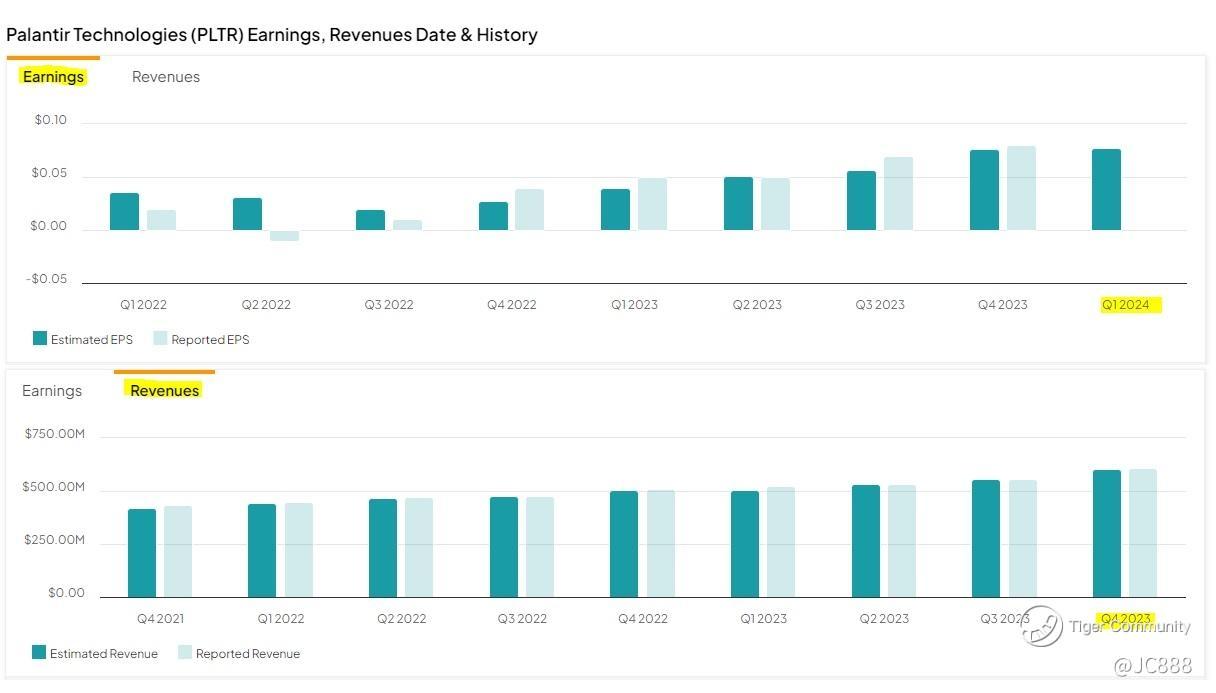This screenshot has width=1216, height=693.
Task: Click the Q4 2021 axis label
Action: (x=160, y=619)
